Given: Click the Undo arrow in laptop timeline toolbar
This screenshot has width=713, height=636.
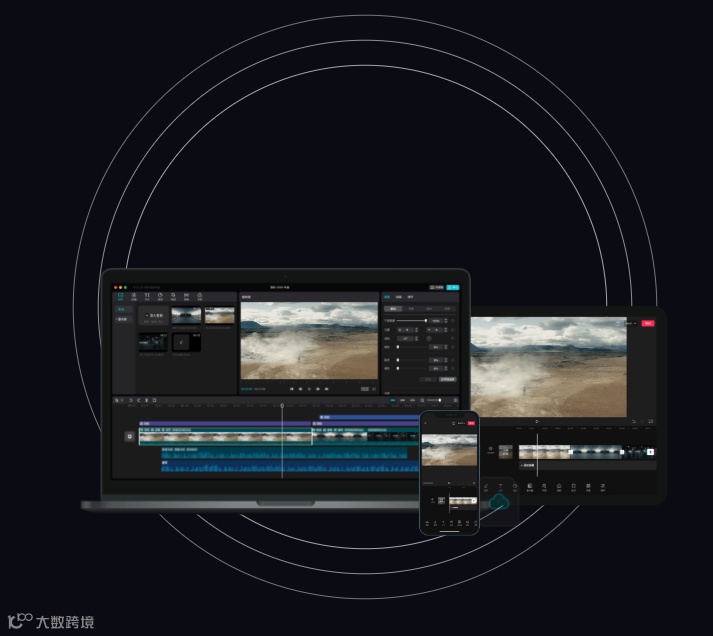Looking at the screenshot, I should pyautogui.click(x=131, y=401).
